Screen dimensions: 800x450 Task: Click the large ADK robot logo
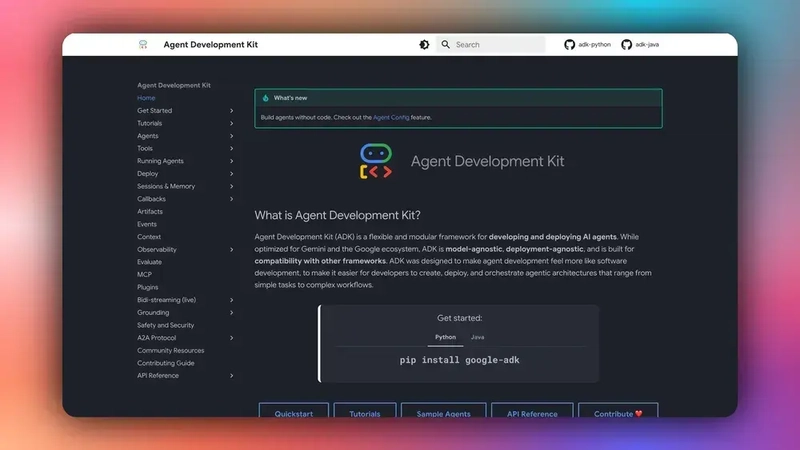point(376,161)
